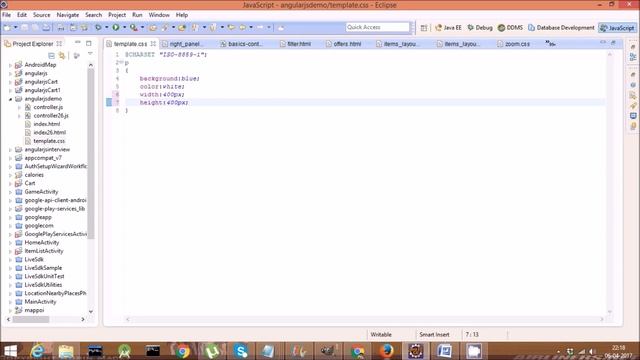The height and width of the screenshot is (360, 640).
Task: Expand the AndroidMap project
Action: point(10,64)
